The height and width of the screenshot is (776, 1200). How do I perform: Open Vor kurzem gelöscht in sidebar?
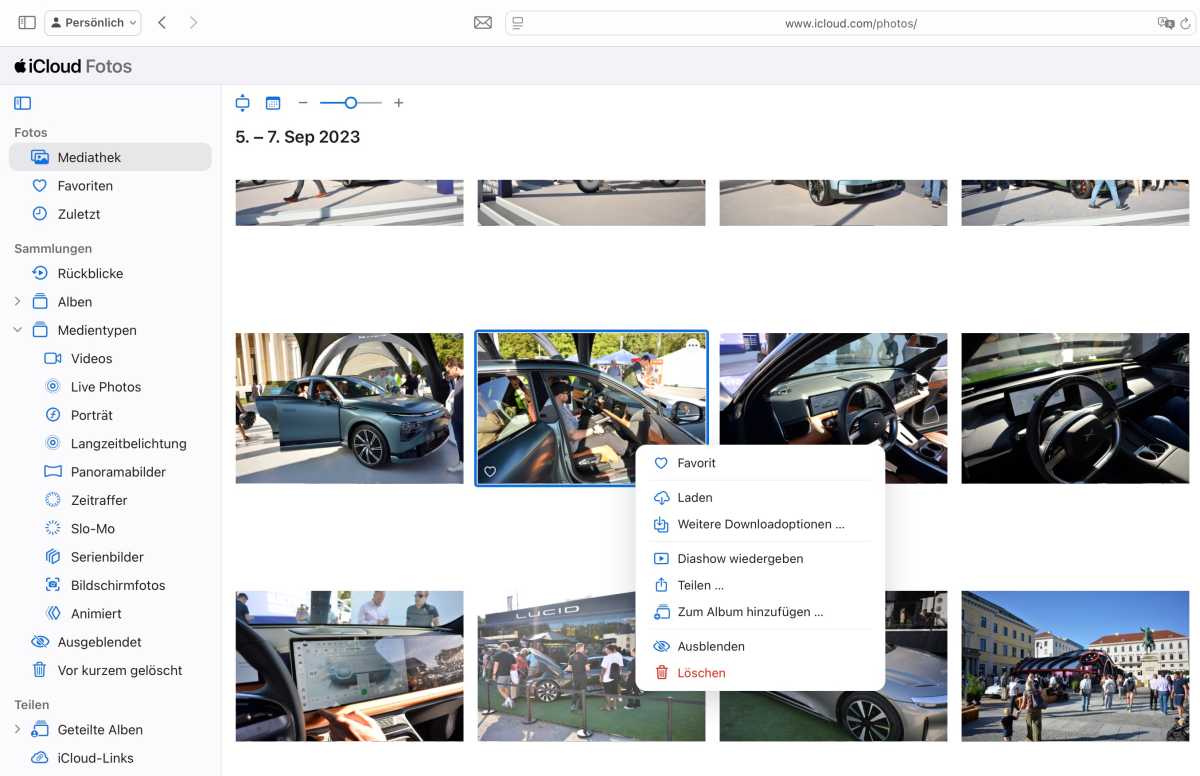pyautogui.click(x=119, y=670)
